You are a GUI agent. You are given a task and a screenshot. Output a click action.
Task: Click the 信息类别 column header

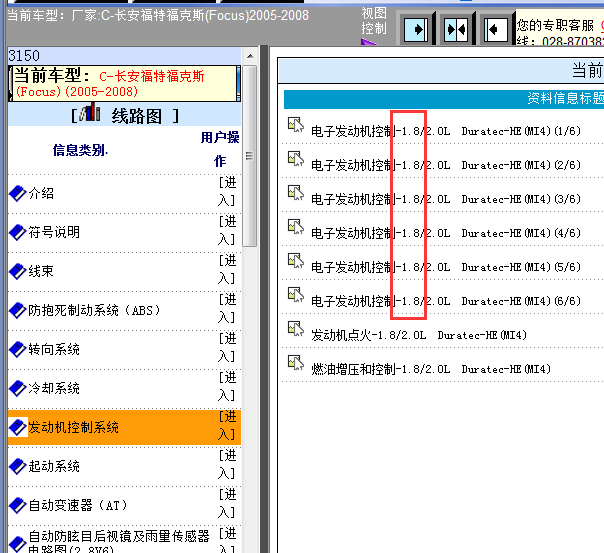[79, 150]
